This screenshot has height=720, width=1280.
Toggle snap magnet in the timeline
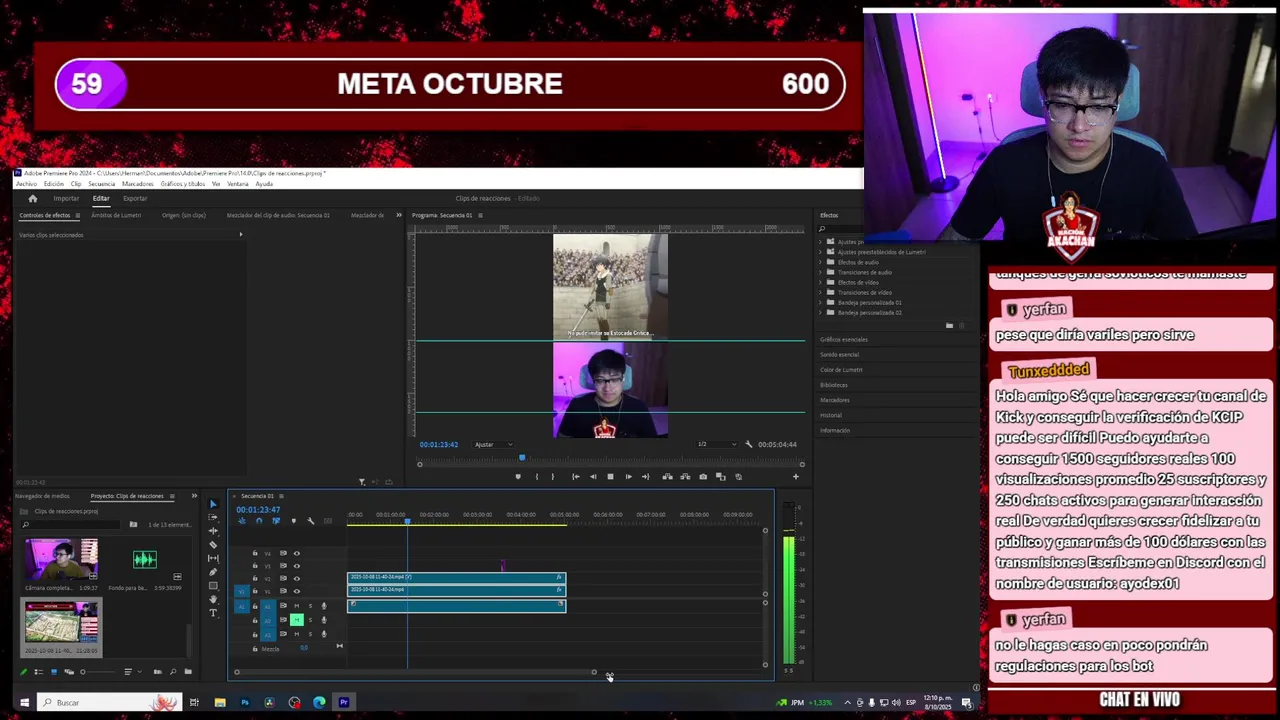click(x=259, y=521)
